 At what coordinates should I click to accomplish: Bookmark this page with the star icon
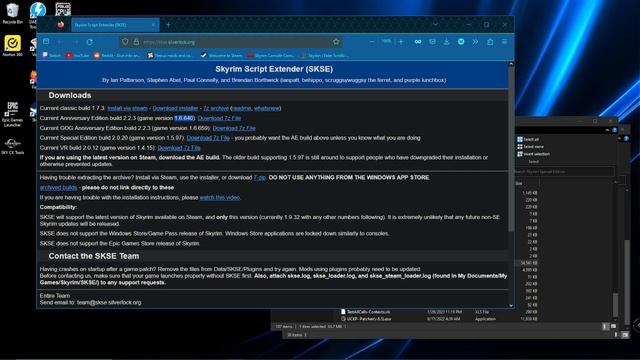[x=336, y=42]
